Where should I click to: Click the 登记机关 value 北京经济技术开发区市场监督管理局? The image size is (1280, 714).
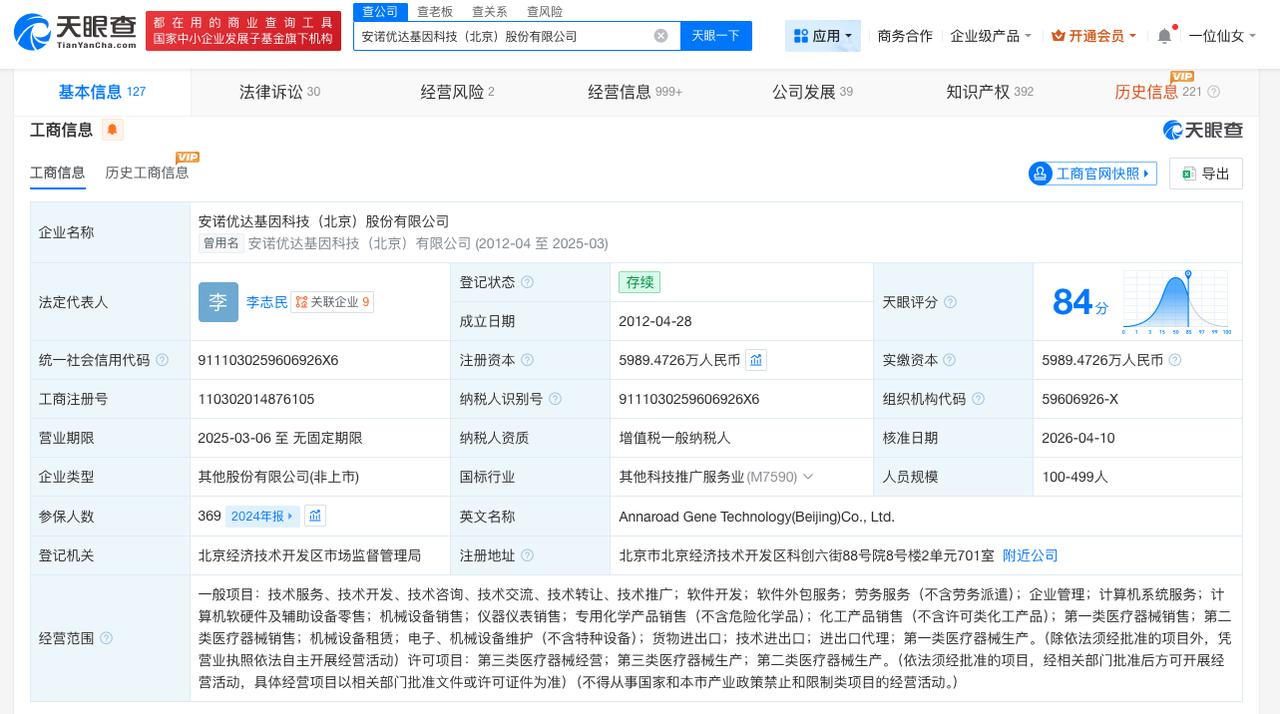(x=310, y=555)
